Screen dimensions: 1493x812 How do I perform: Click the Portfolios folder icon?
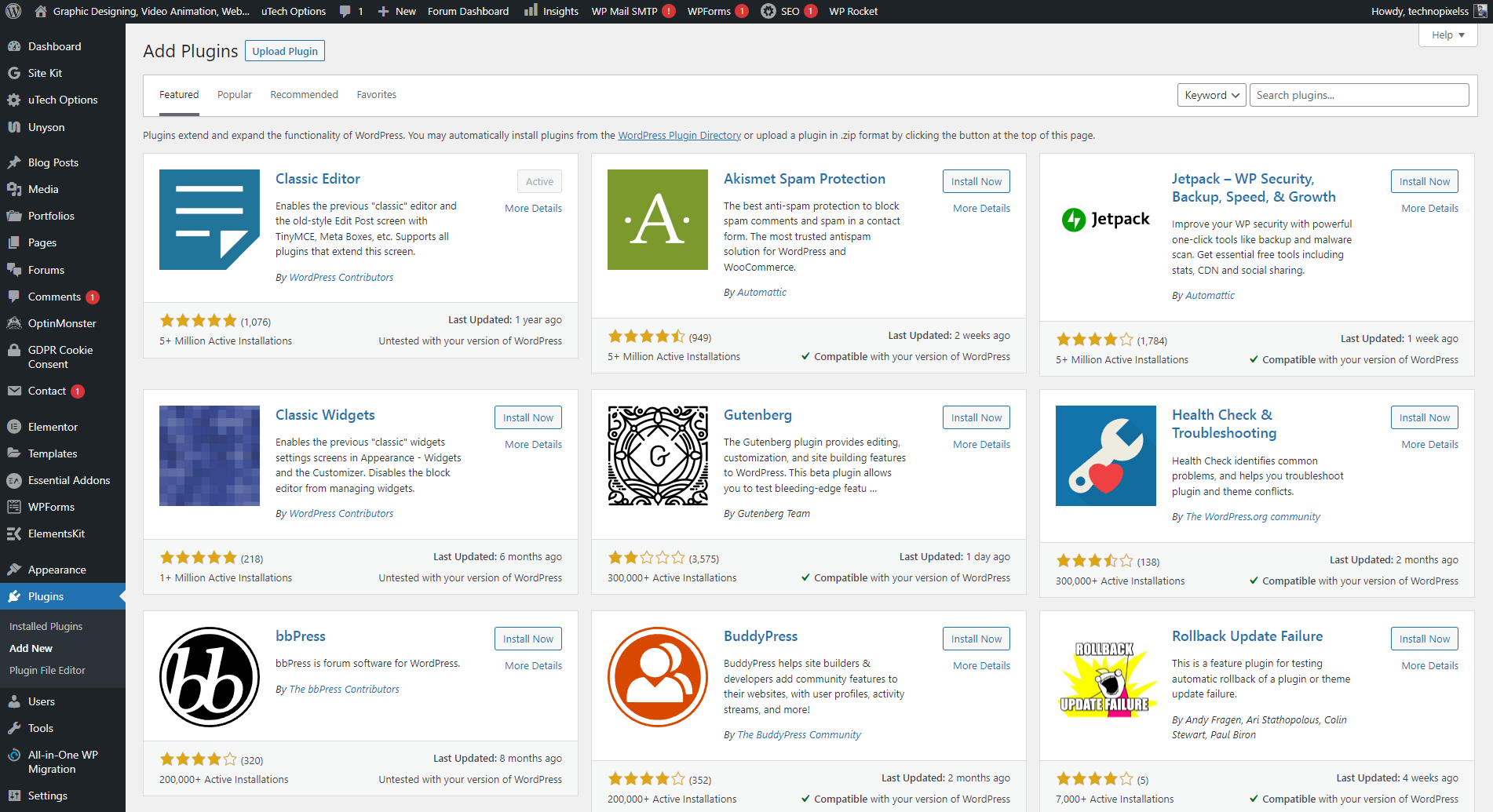(14, 216)
